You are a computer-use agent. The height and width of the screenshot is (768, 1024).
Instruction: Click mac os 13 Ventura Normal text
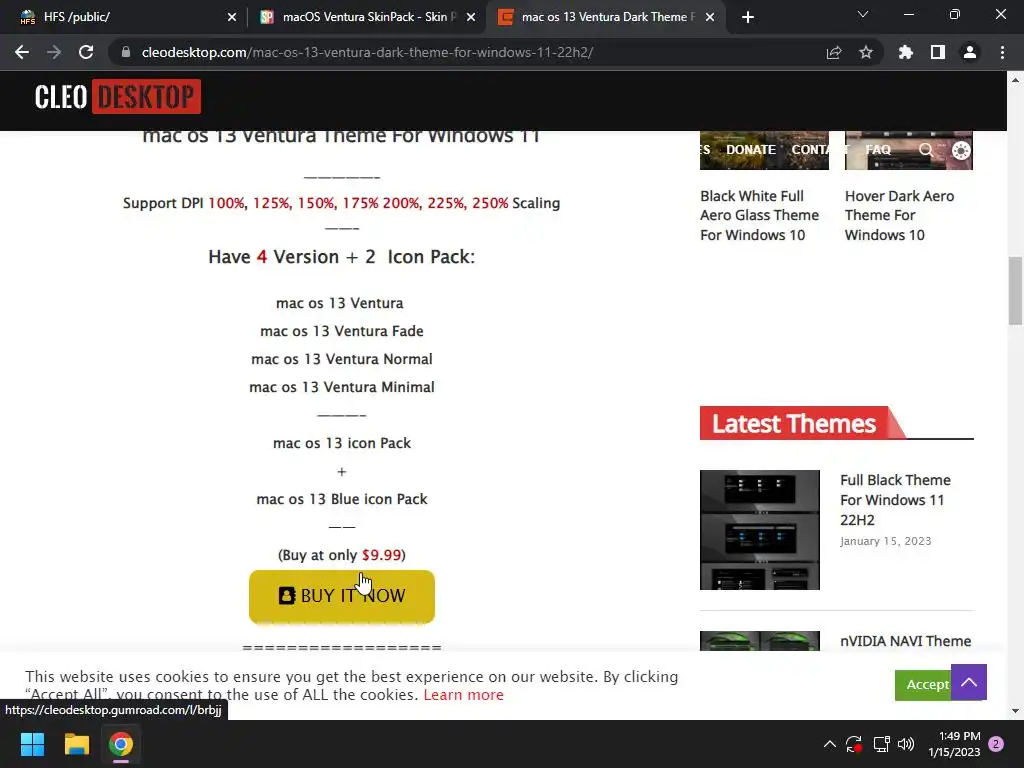342,359
